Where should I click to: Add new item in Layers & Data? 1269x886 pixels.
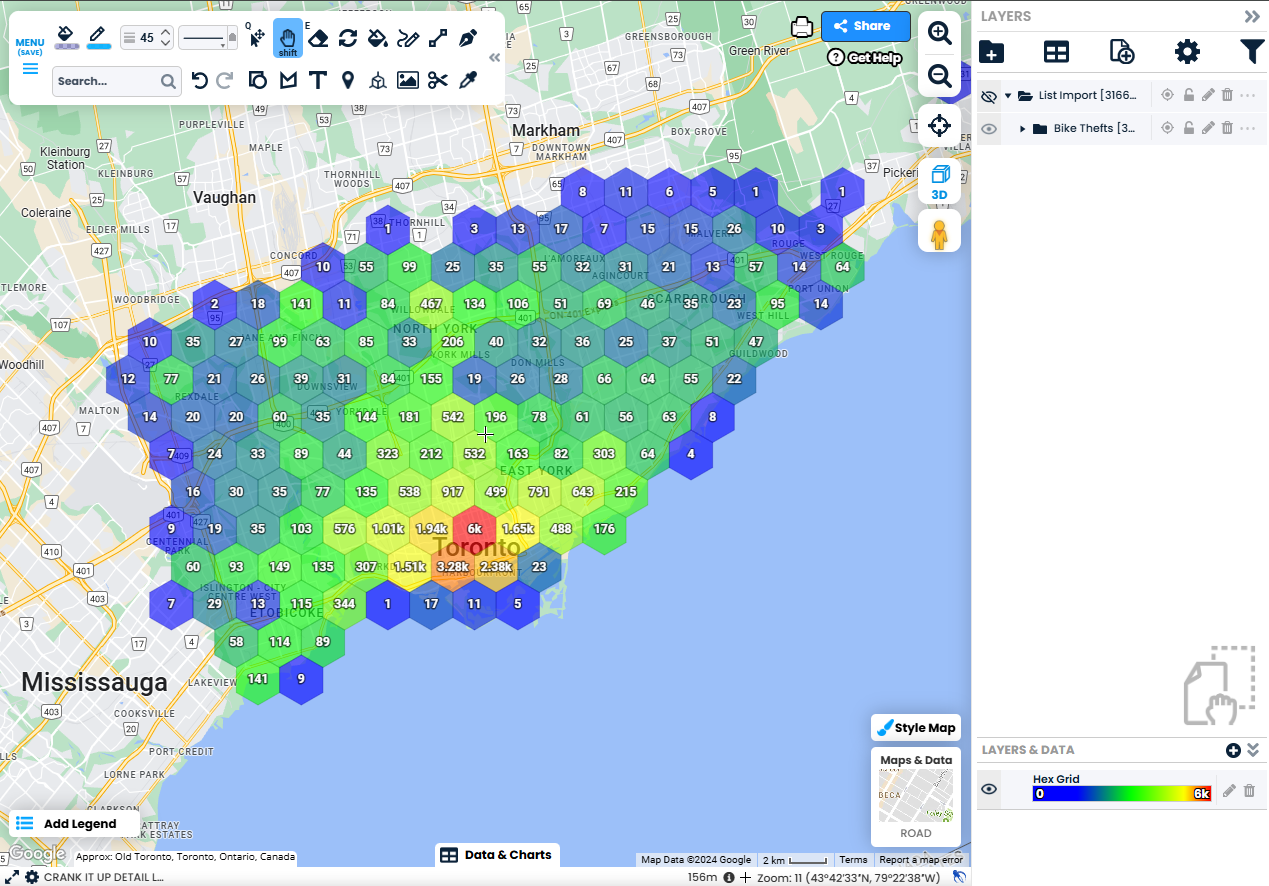click(1233, 750)
